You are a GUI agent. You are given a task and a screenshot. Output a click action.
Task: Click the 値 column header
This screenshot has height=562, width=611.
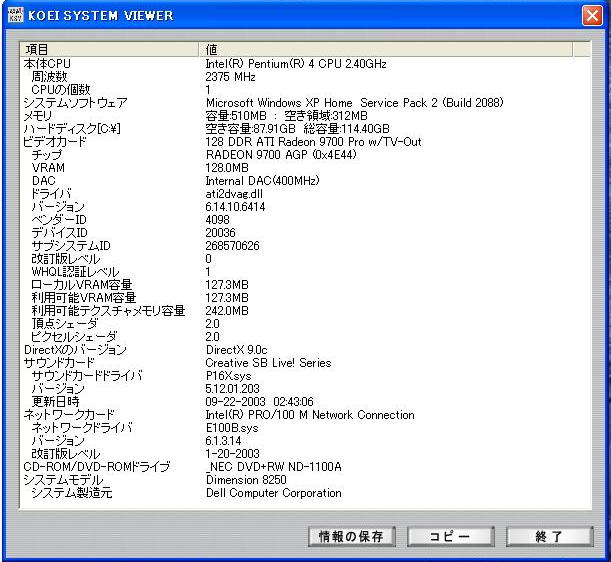pos(386,49)
